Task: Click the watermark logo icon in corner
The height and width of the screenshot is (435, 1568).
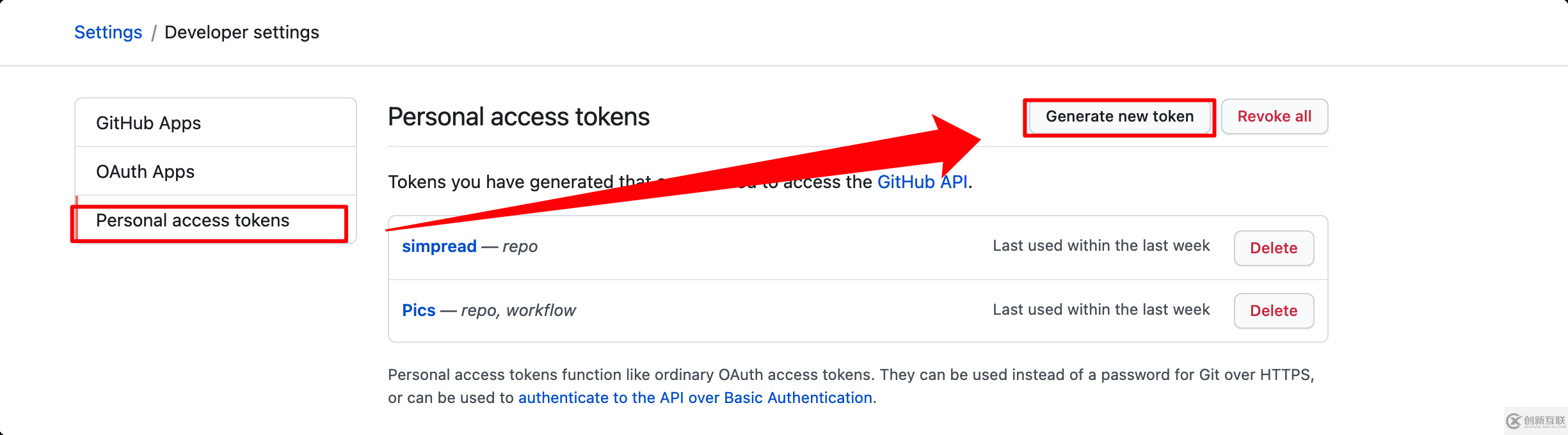Action: (1514, 420)
